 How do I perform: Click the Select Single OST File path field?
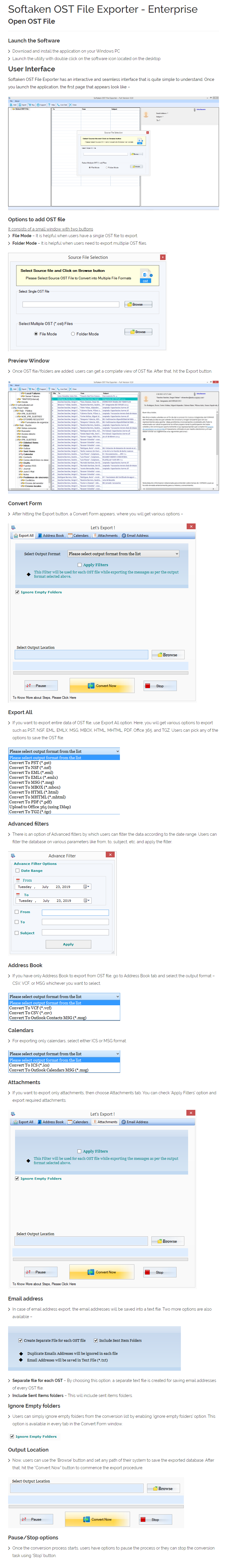pyautogui.click(x=71, y=304)
